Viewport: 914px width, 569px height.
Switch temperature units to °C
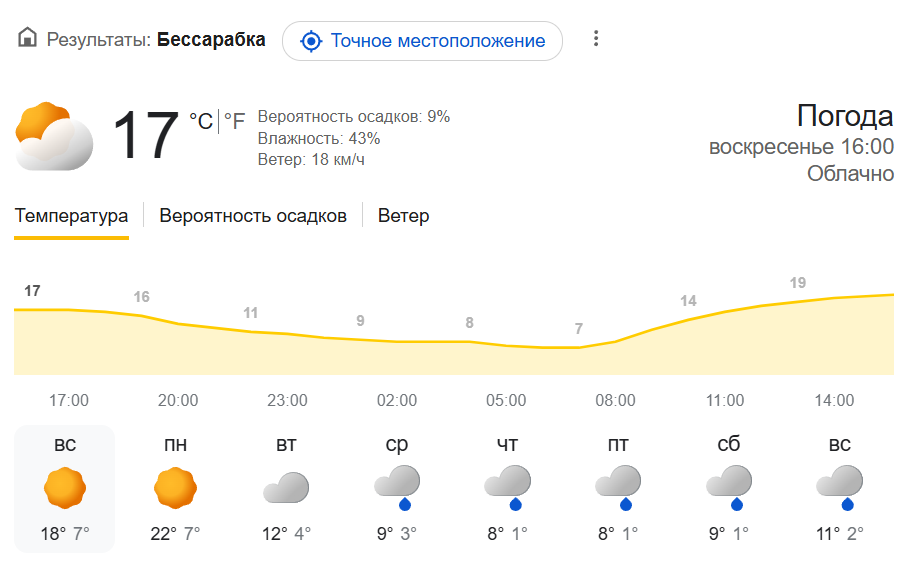coord(201,122)
